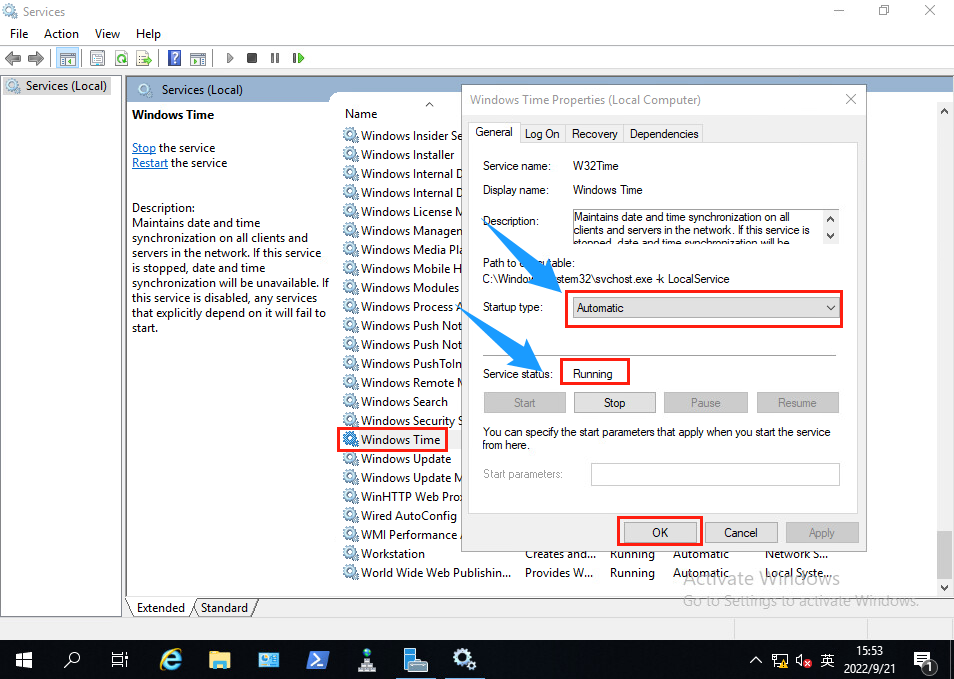Click the services list scrollbar down arrow
Image resolution: width=954 pixels, height=679 pixels.
tap(944, 588)
